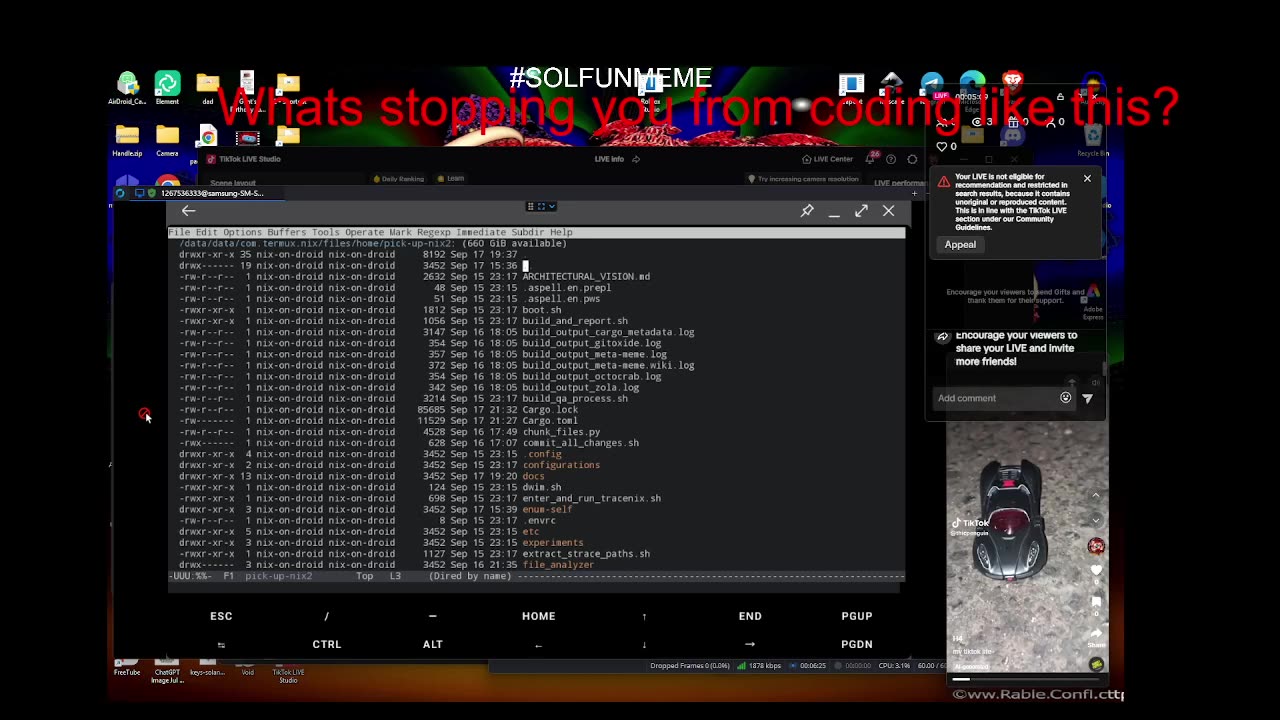This screenshot has width=1280, height=720.
Task: Open the TikTok LIVE Studio settings gear
Action: point(912,159)
